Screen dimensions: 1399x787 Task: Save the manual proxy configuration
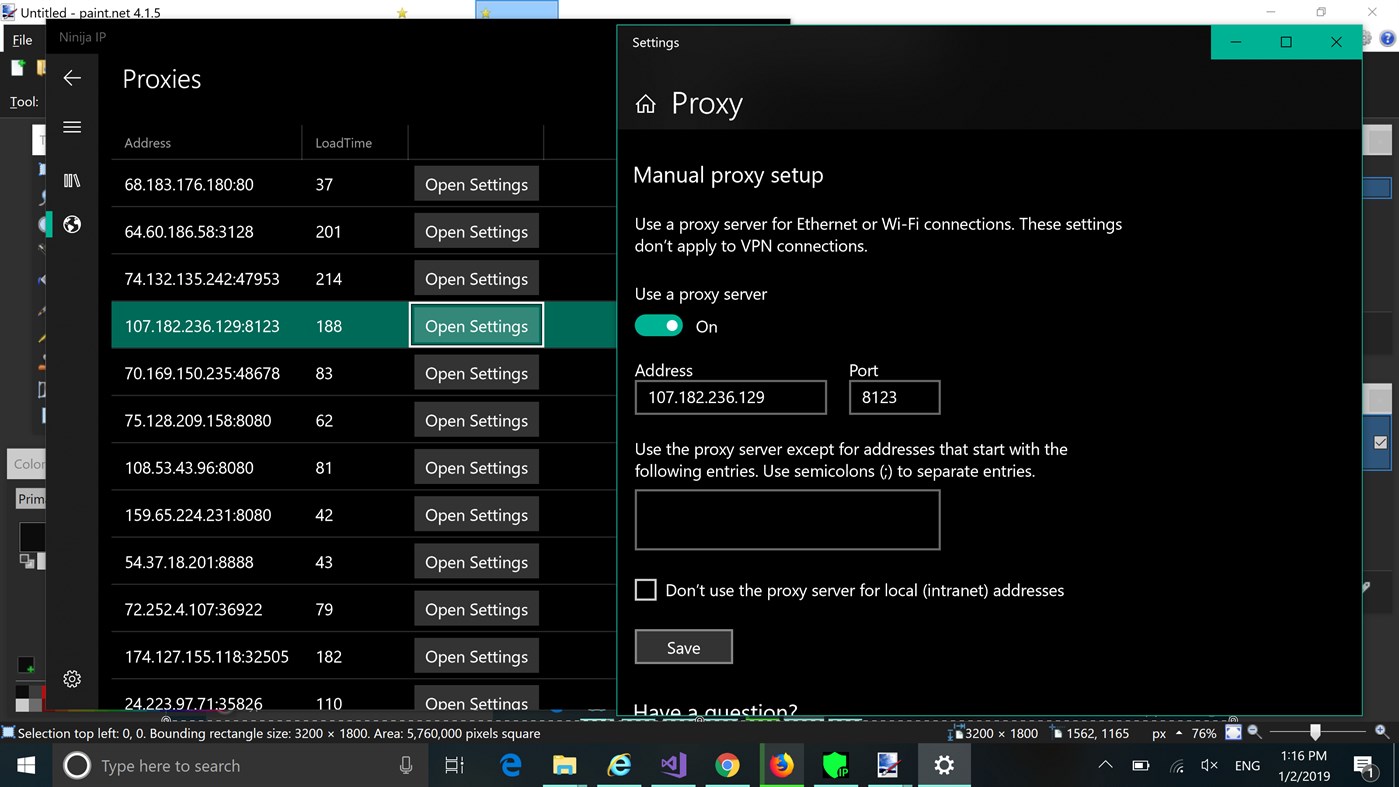[x=683, y=646]
